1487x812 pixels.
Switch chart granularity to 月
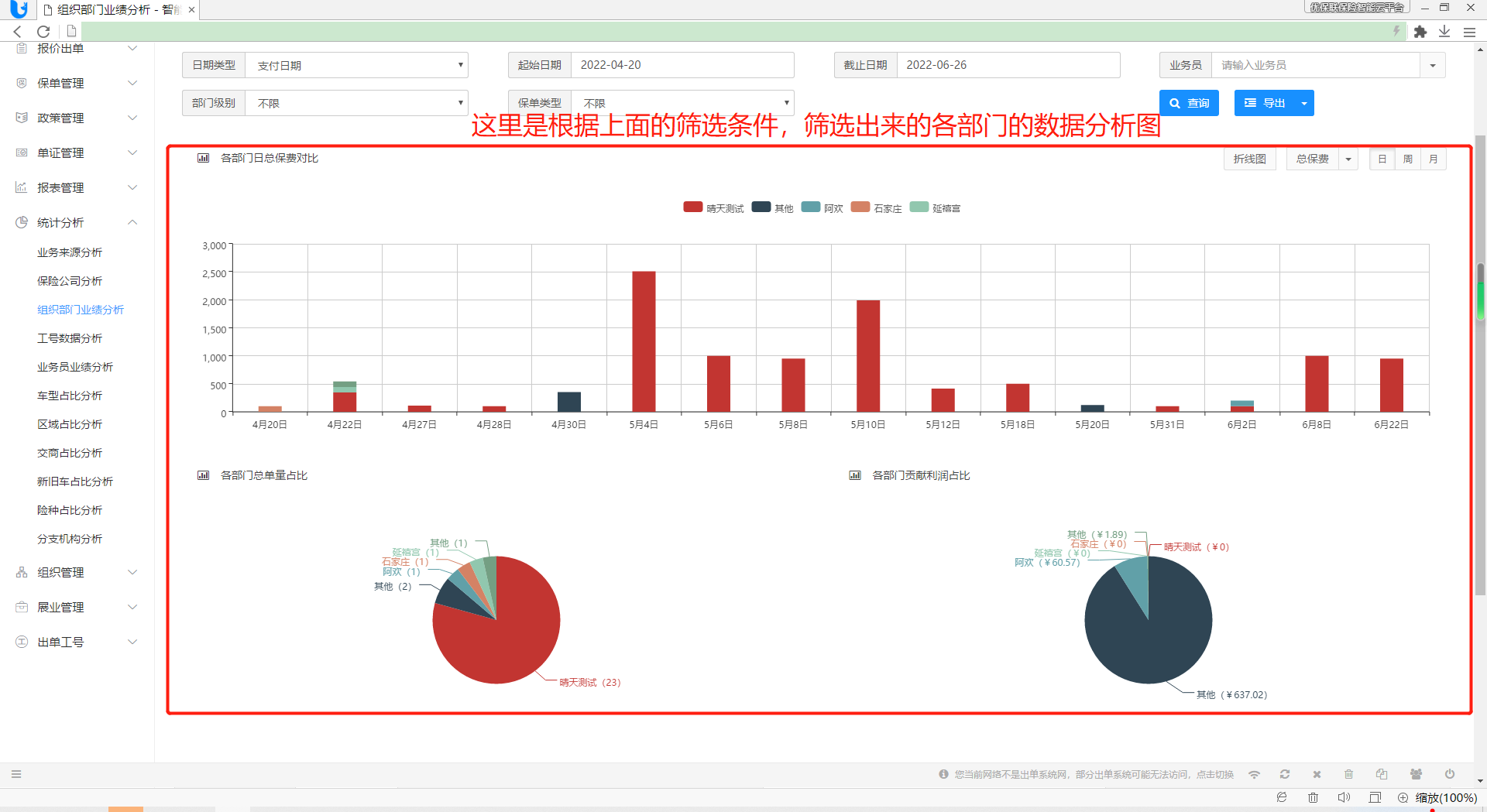coord(1434,159)
